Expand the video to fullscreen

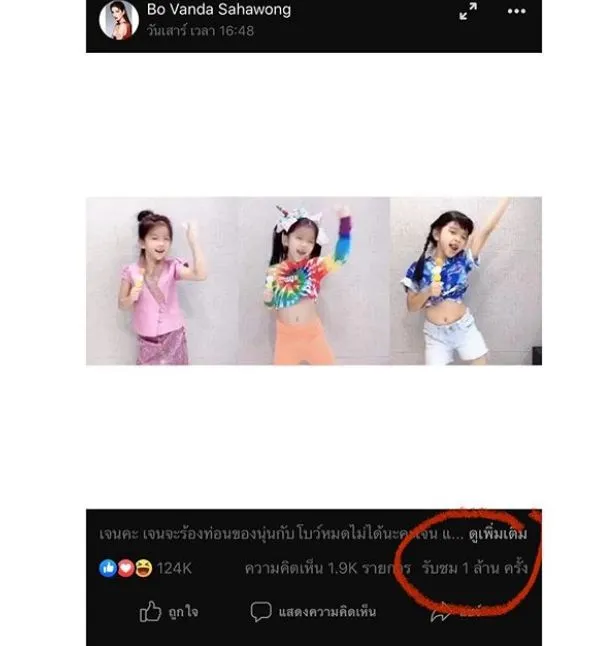pos(468,11)
